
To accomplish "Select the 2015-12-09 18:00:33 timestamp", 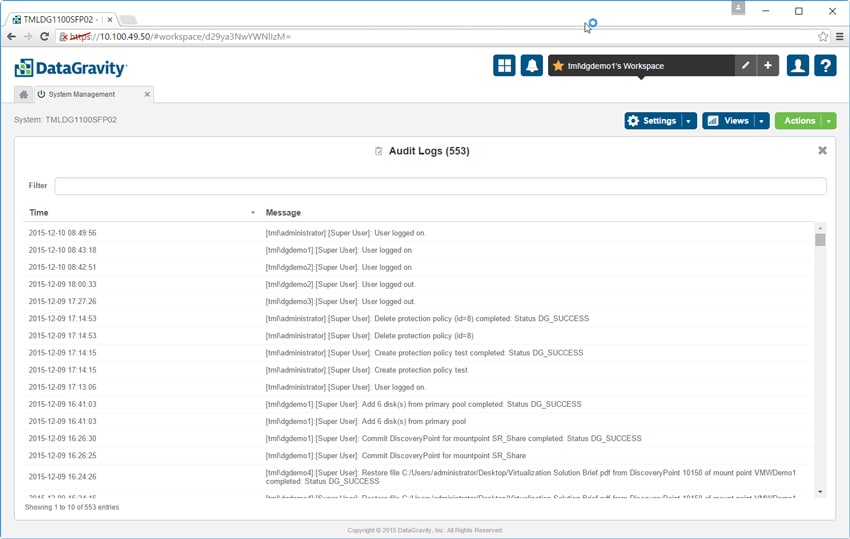I will (x=62, y=284).
